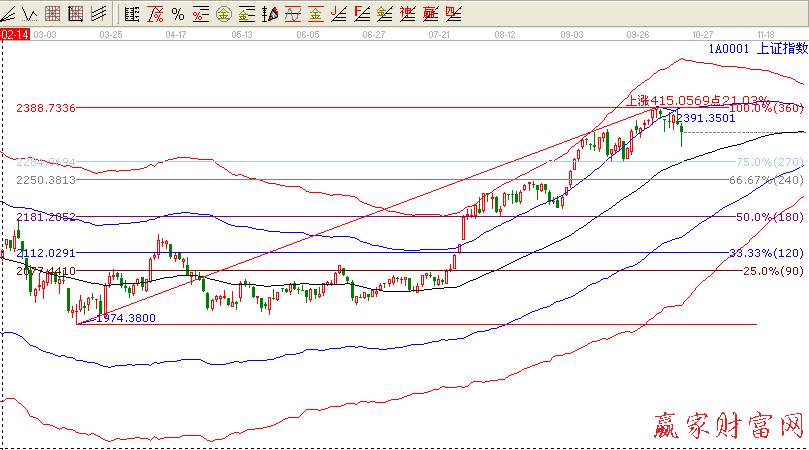This screenshot has height=450, width=809.
Task: Click the 1A0001 上证指数 stock label
Action: (757, 49)
